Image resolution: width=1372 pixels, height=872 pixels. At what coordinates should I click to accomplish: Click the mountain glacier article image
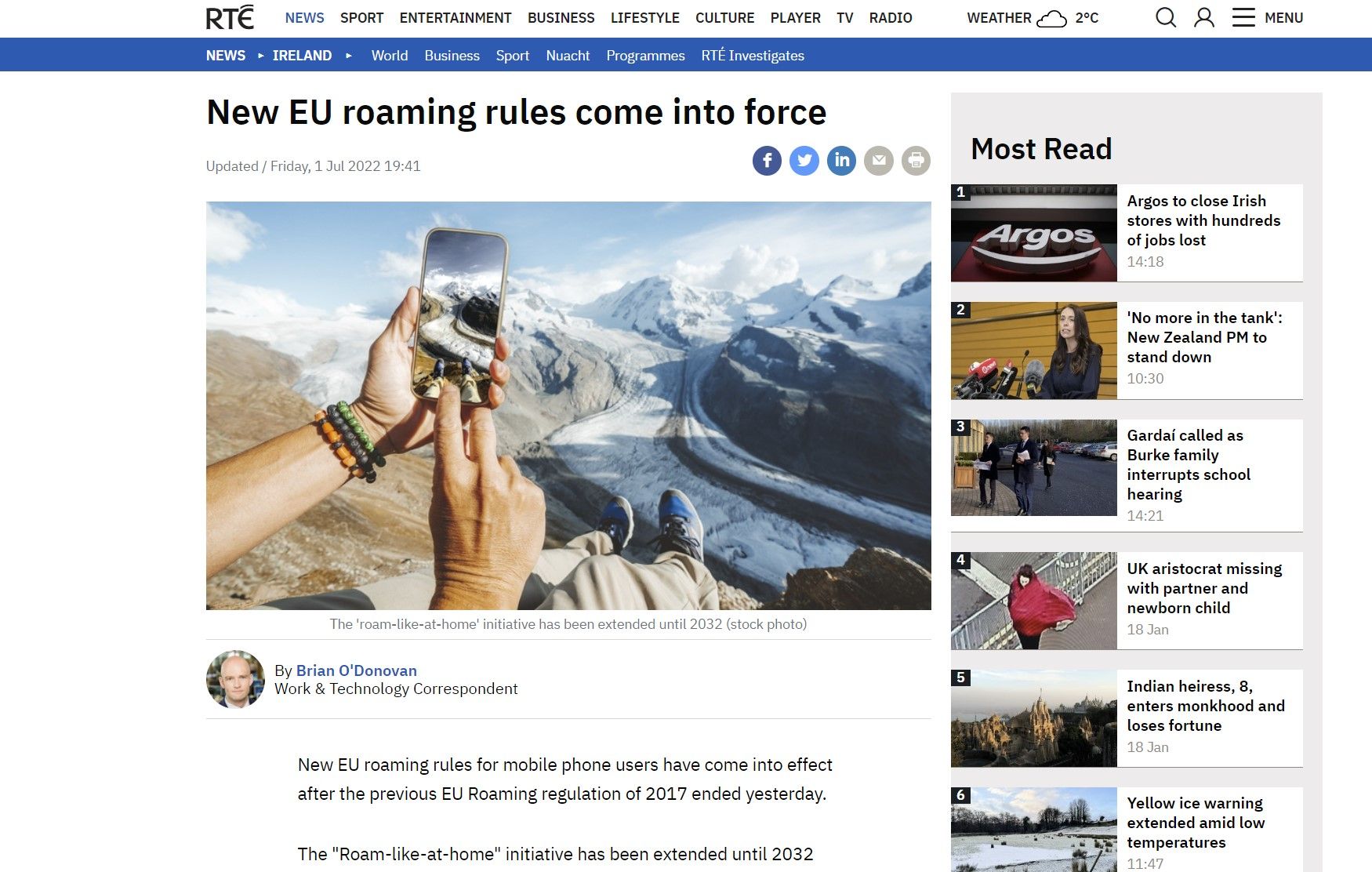pyautogui.click(x=568, y=405)
